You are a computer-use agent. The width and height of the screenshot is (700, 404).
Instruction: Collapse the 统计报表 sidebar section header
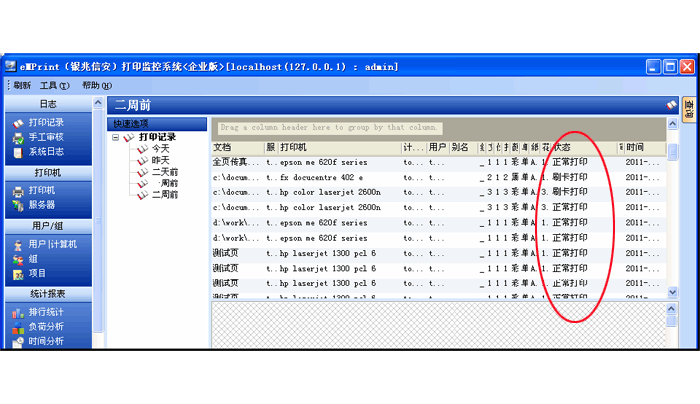pos(47,294)
